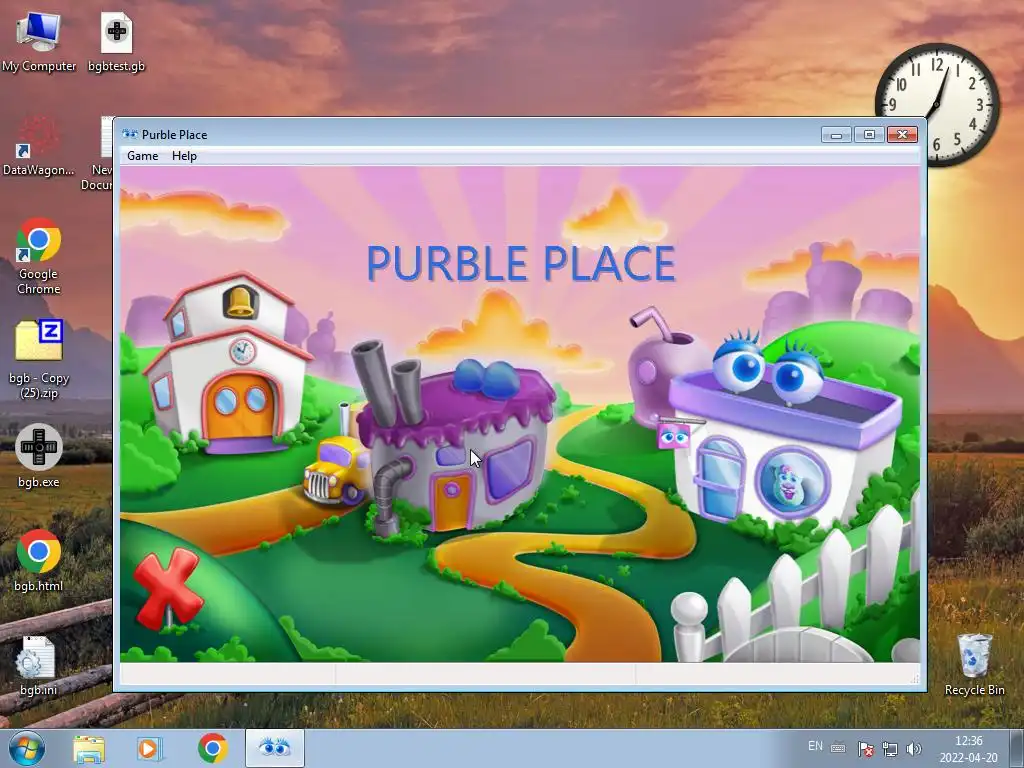Click the red X exit sign

point(167,588)
